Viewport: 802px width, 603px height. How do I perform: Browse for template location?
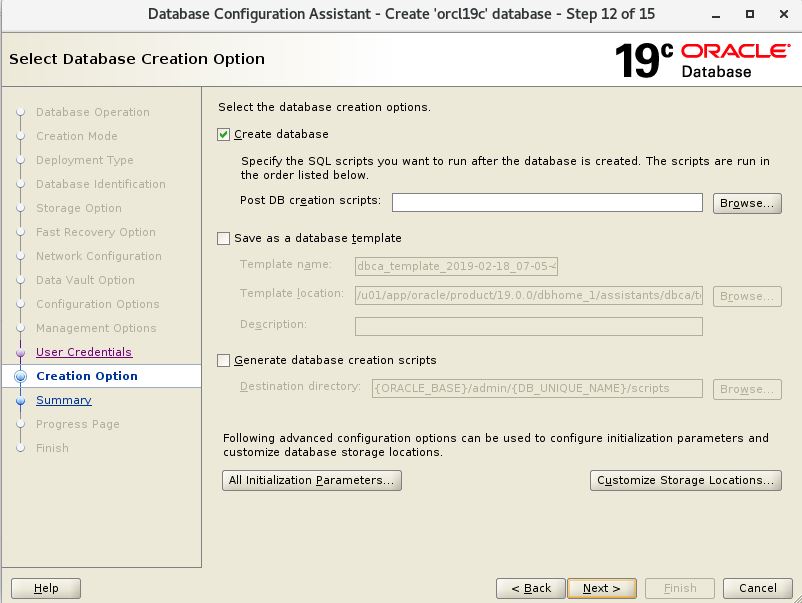pos(747,296)
